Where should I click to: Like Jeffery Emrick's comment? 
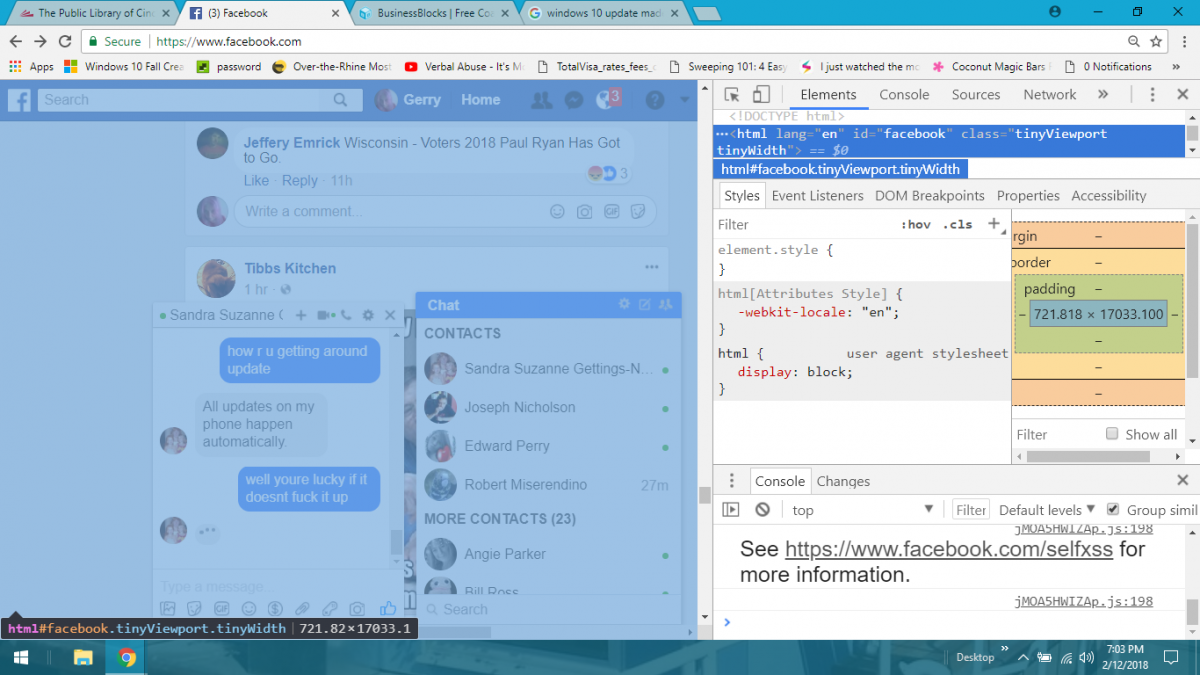(257, 181)
